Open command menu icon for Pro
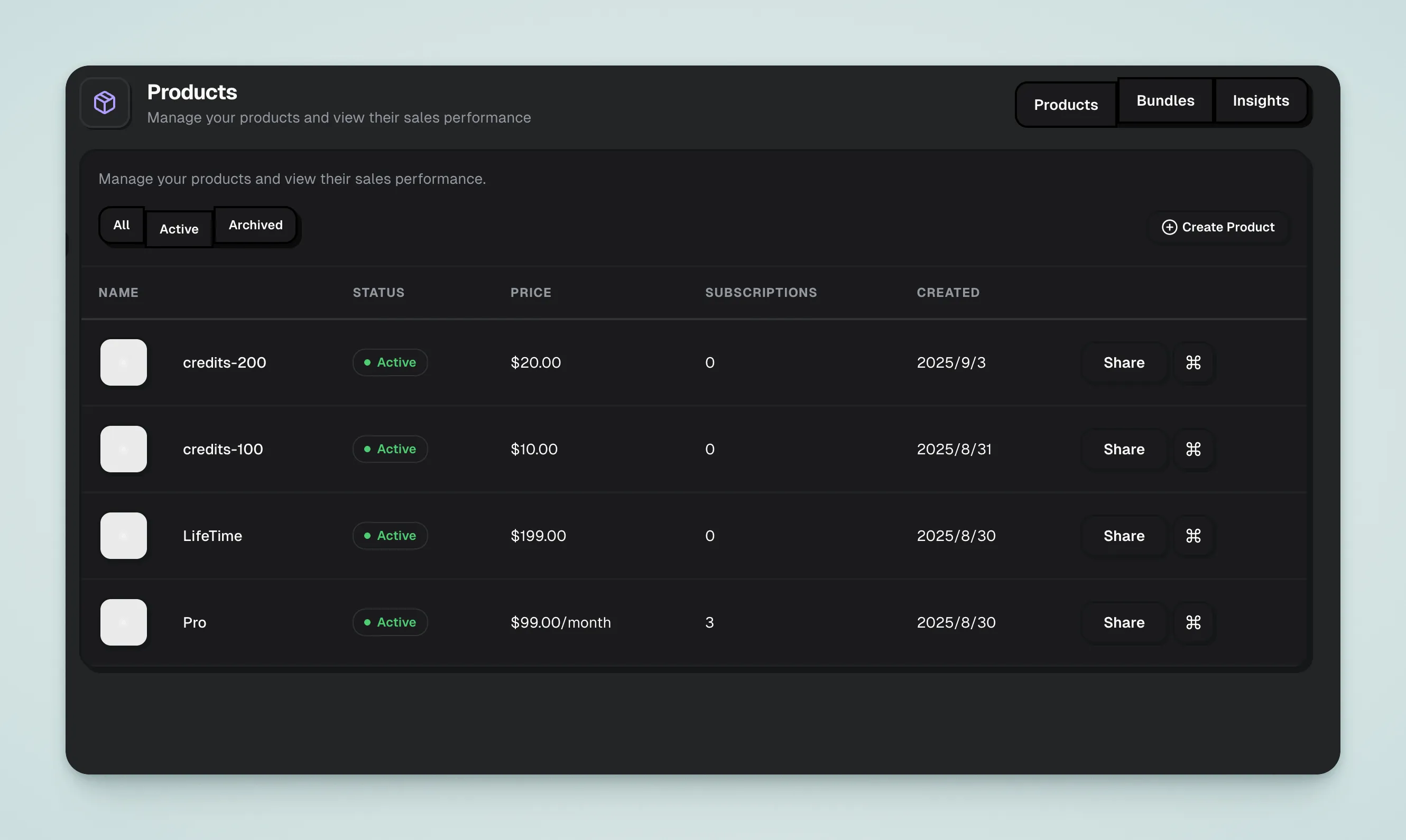Viewport: 1406px width, 840px height. pyautogui.click(x=1193, y=622)
